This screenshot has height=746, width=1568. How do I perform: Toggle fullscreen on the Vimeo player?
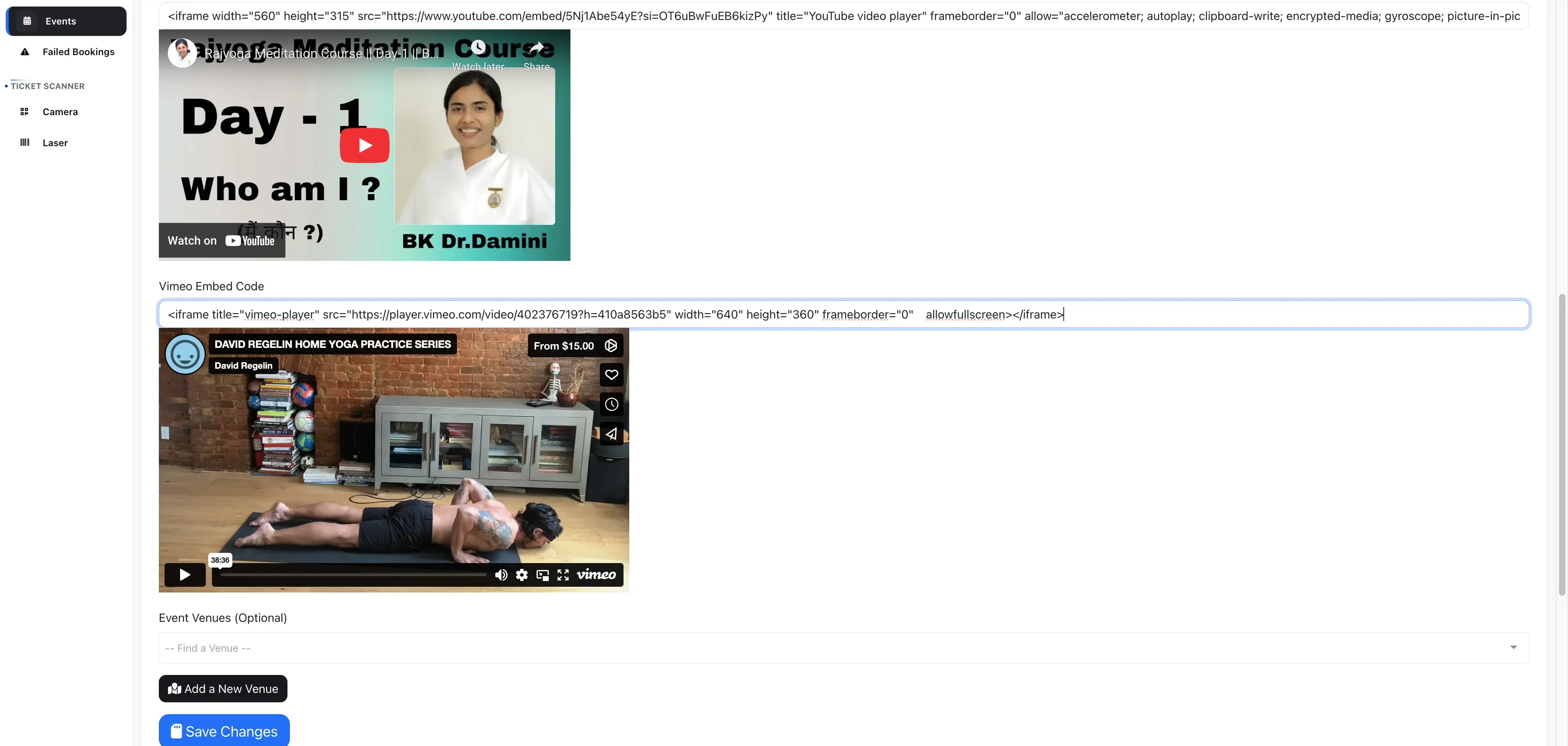562,575
